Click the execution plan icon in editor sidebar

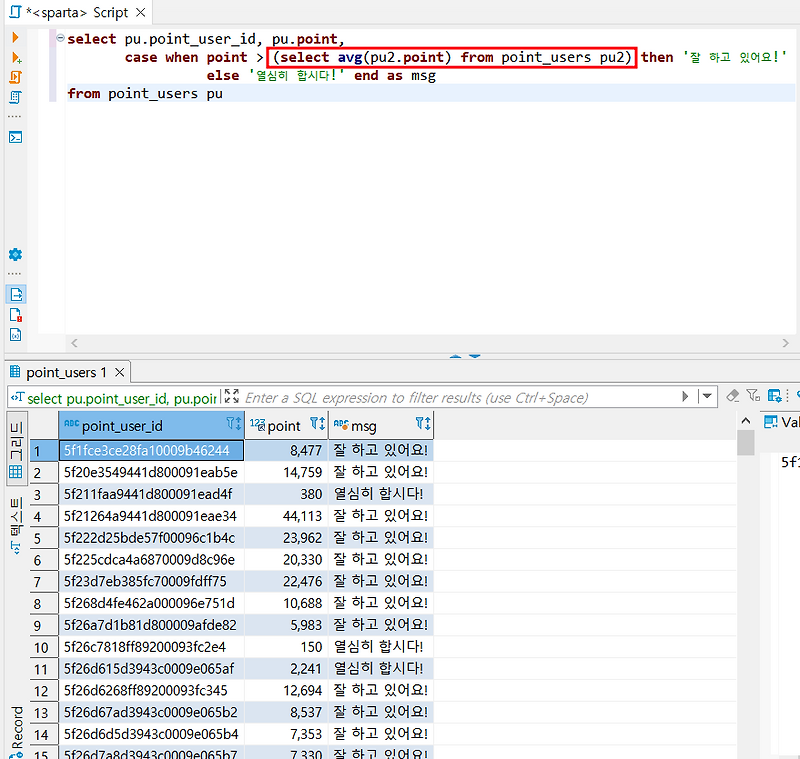click(15, 97)
